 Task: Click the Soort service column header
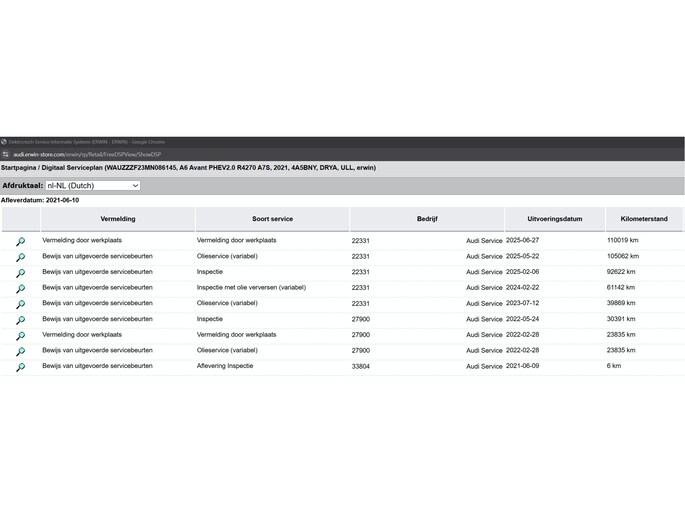pyautogui.click(x=272, y=219)
